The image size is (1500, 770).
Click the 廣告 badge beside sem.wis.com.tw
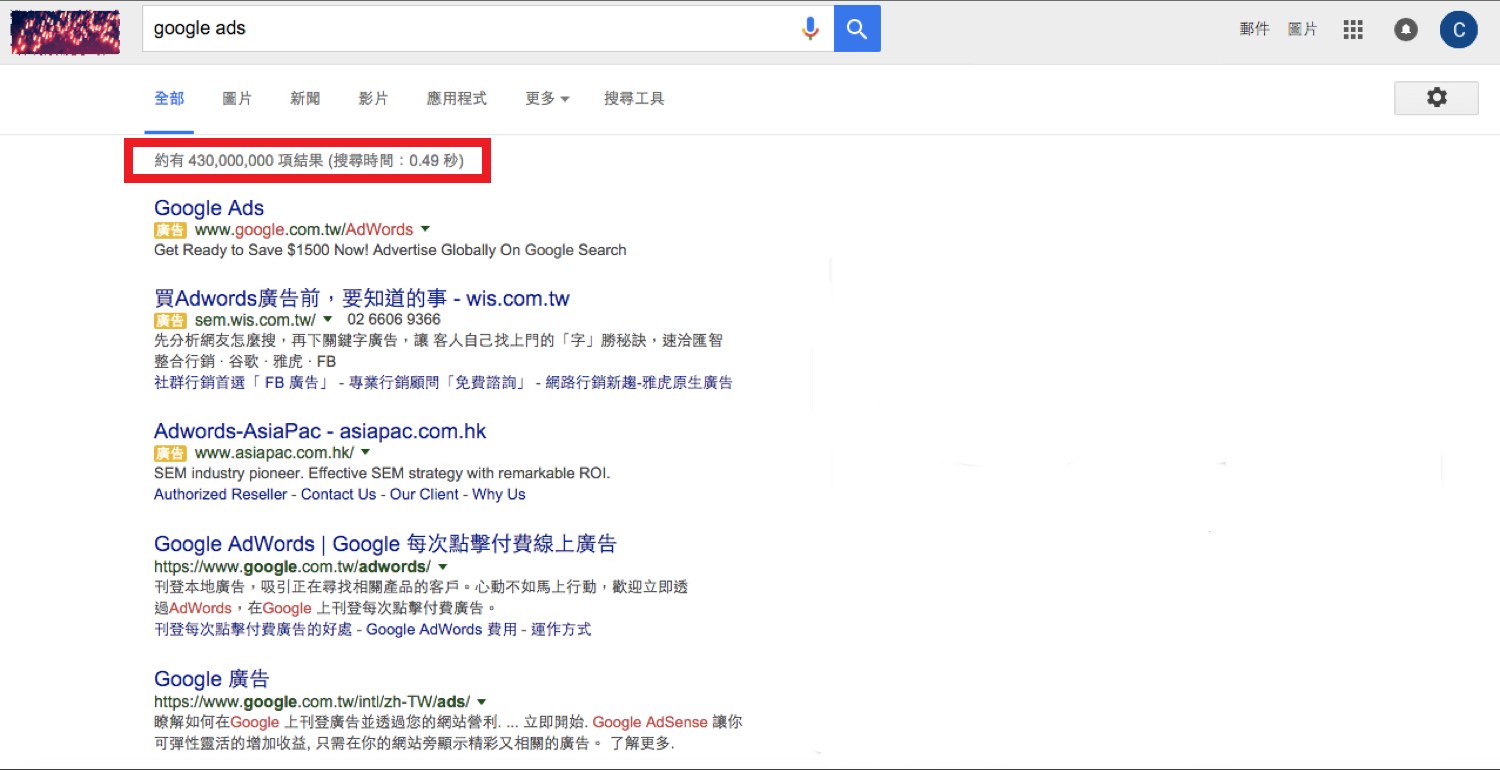(170, 321)
